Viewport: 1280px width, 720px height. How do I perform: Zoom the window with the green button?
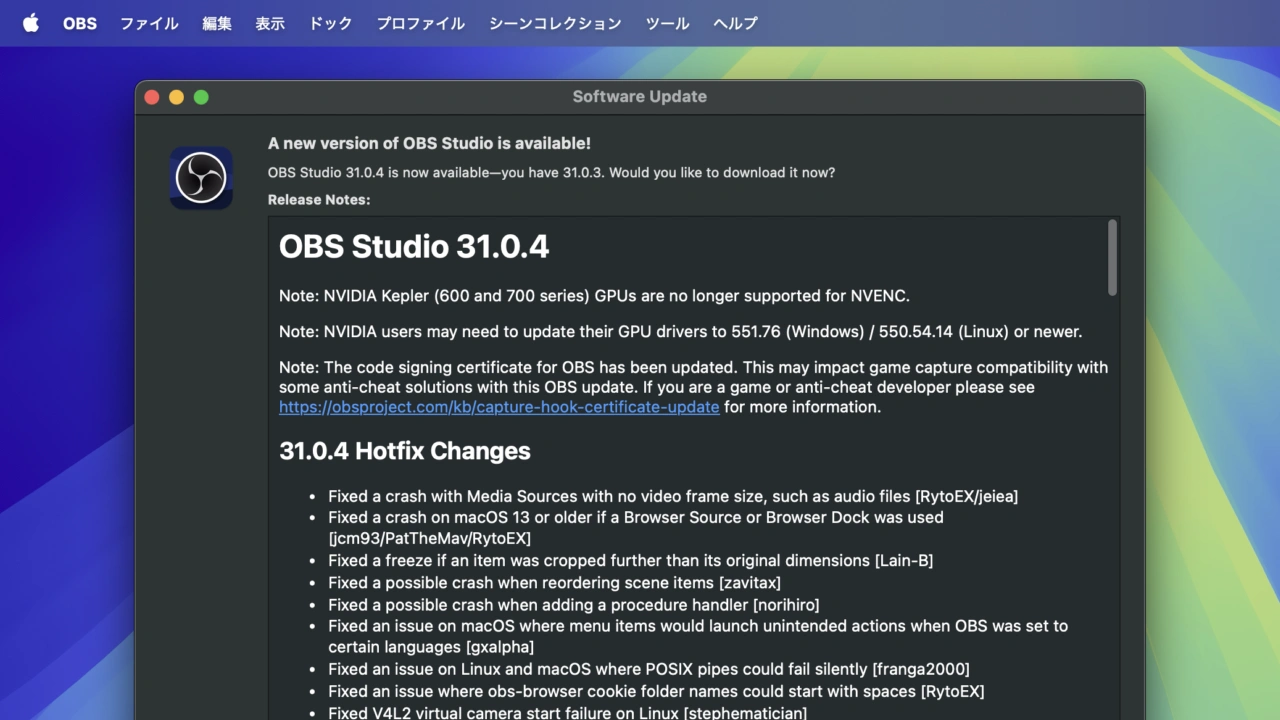point(201,97)
